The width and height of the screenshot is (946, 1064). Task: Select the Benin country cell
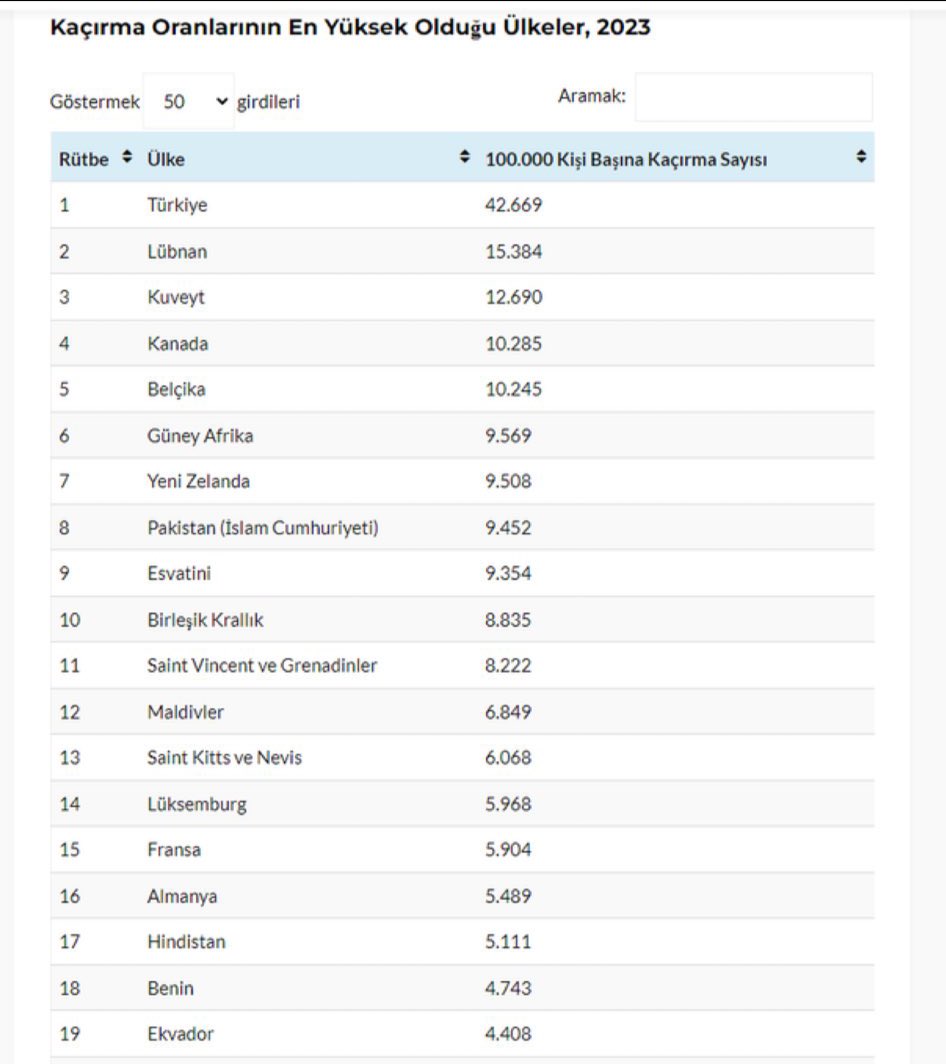(170, 989)
